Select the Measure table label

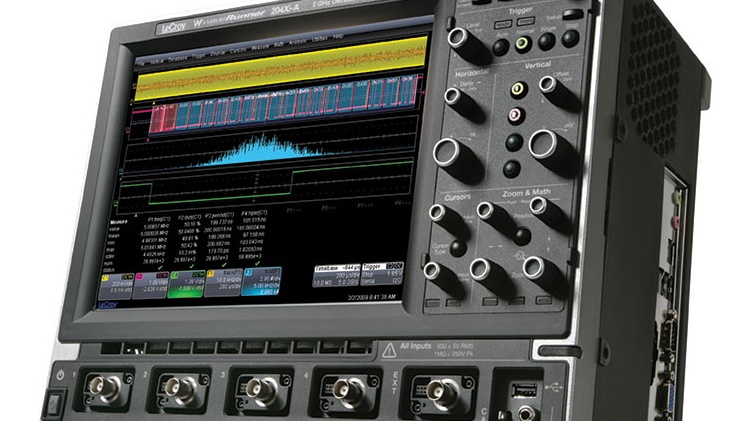tap(118, 222)
